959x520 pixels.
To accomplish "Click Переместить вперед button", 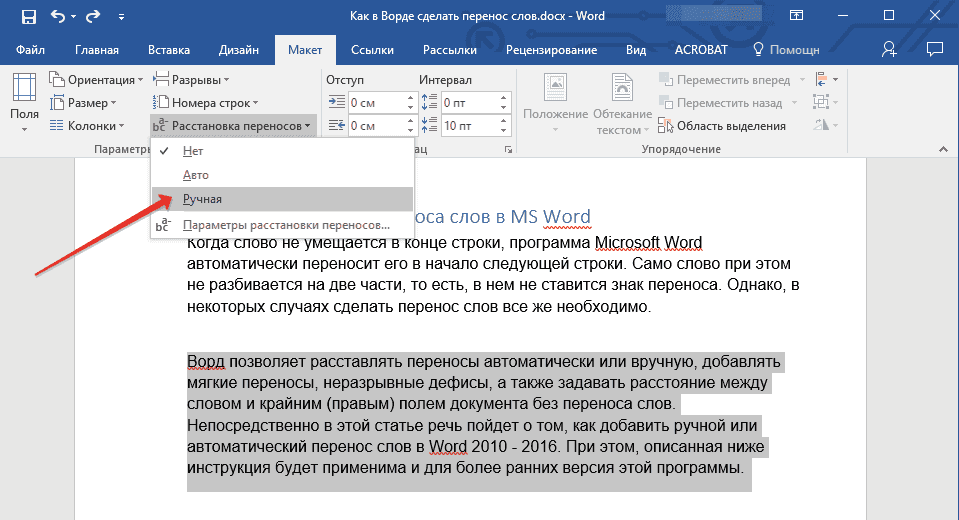I will (725, 80).
